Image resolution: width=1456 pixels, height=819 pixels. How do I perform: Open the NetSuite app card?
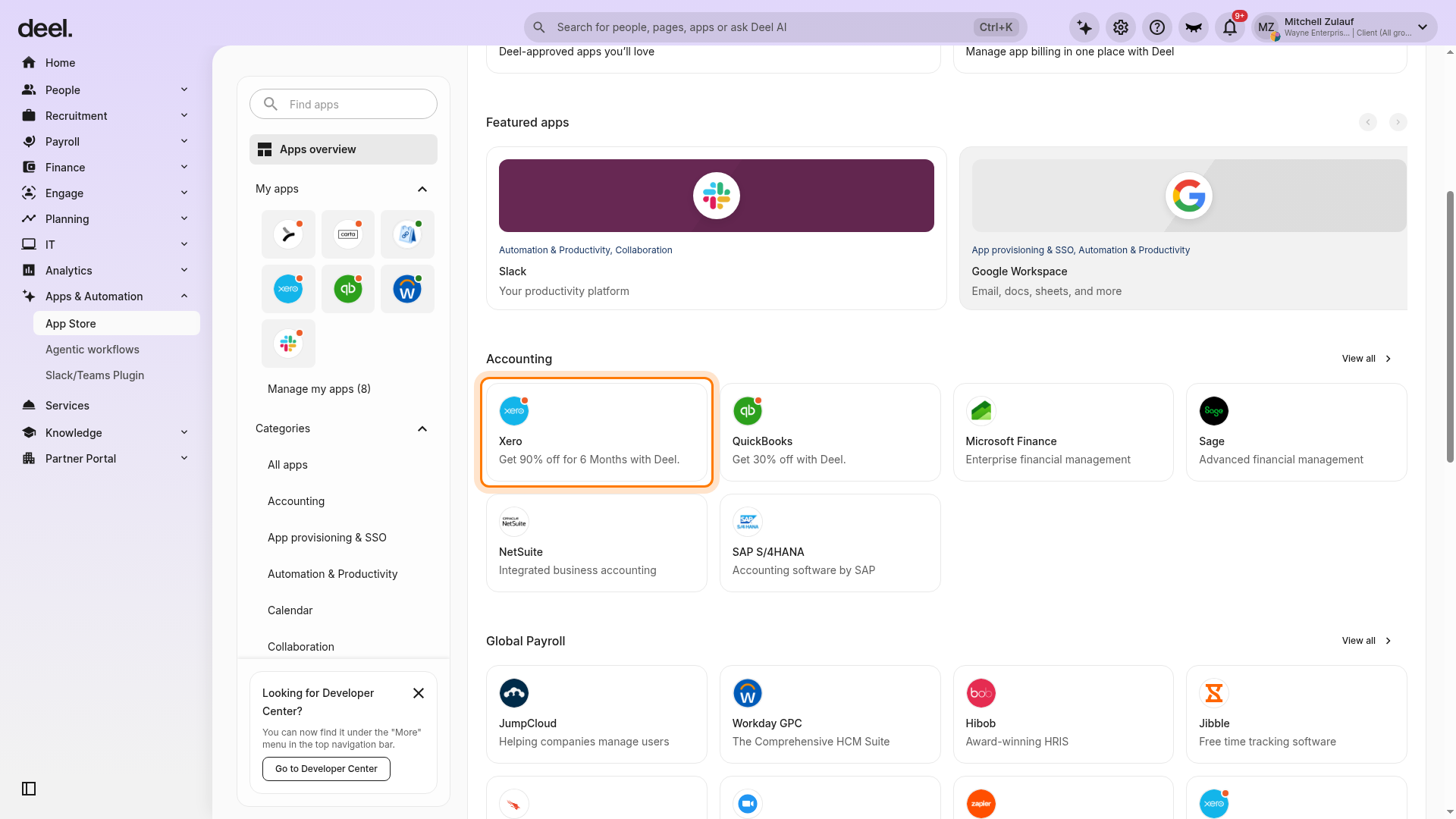pyautogui.click(x=597, y=543)
